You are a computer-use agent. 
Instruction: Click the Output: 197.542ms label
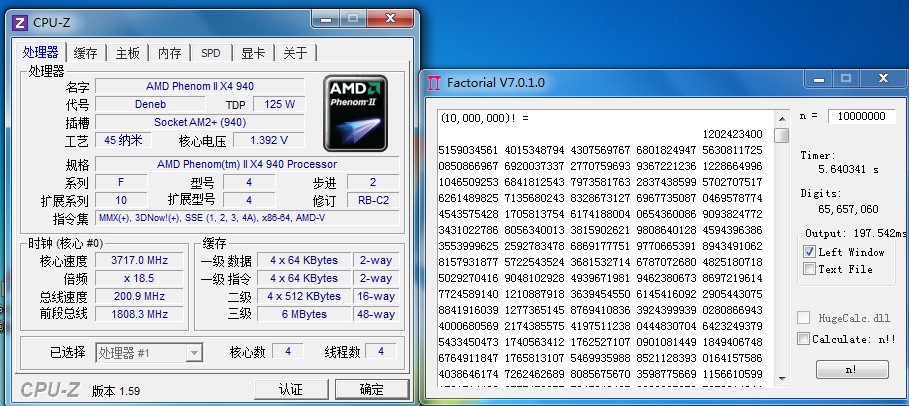click(x=857, y=234)
